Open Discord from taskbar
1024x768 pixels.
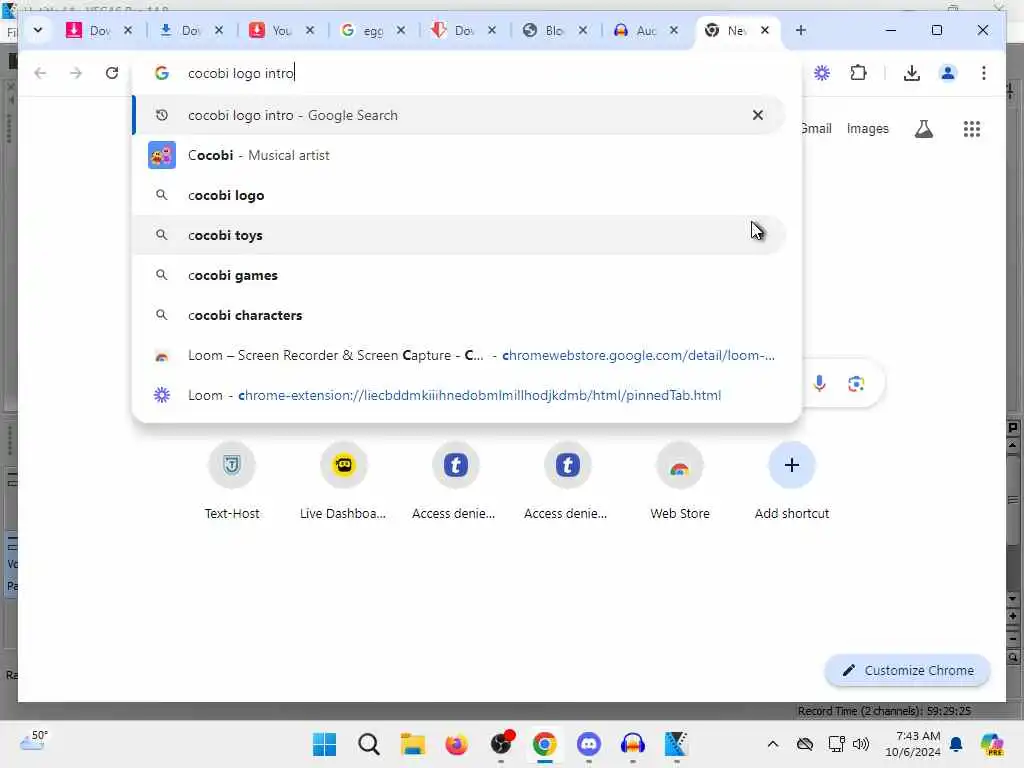(x=588, y=744)
